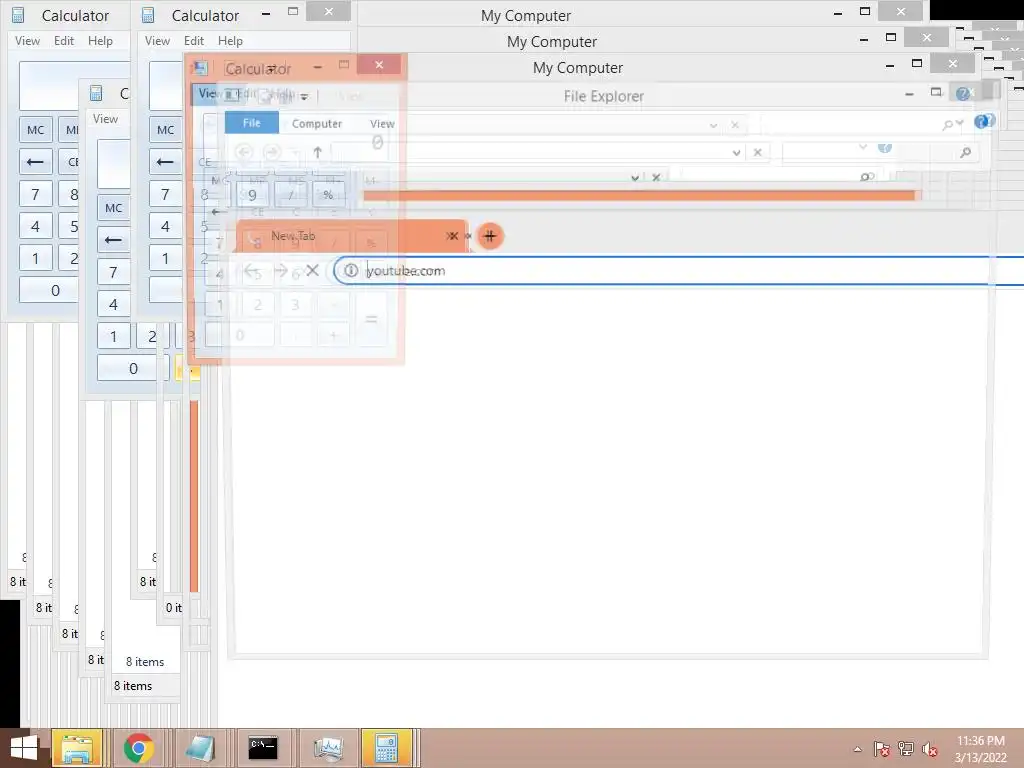
Task: Open Edit menu in leftmost Calculator window
Action: (x=64, y=40)
